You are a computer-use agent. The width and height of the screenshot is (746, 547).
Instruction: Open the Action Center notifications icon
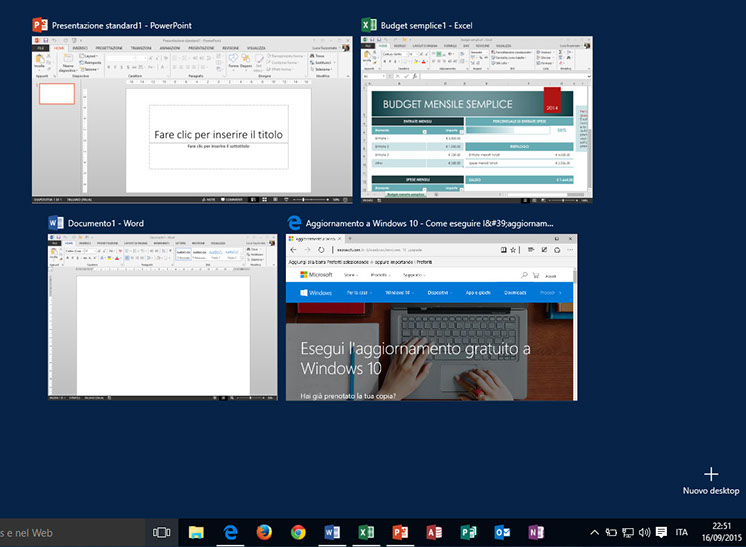tap(660, 532)
